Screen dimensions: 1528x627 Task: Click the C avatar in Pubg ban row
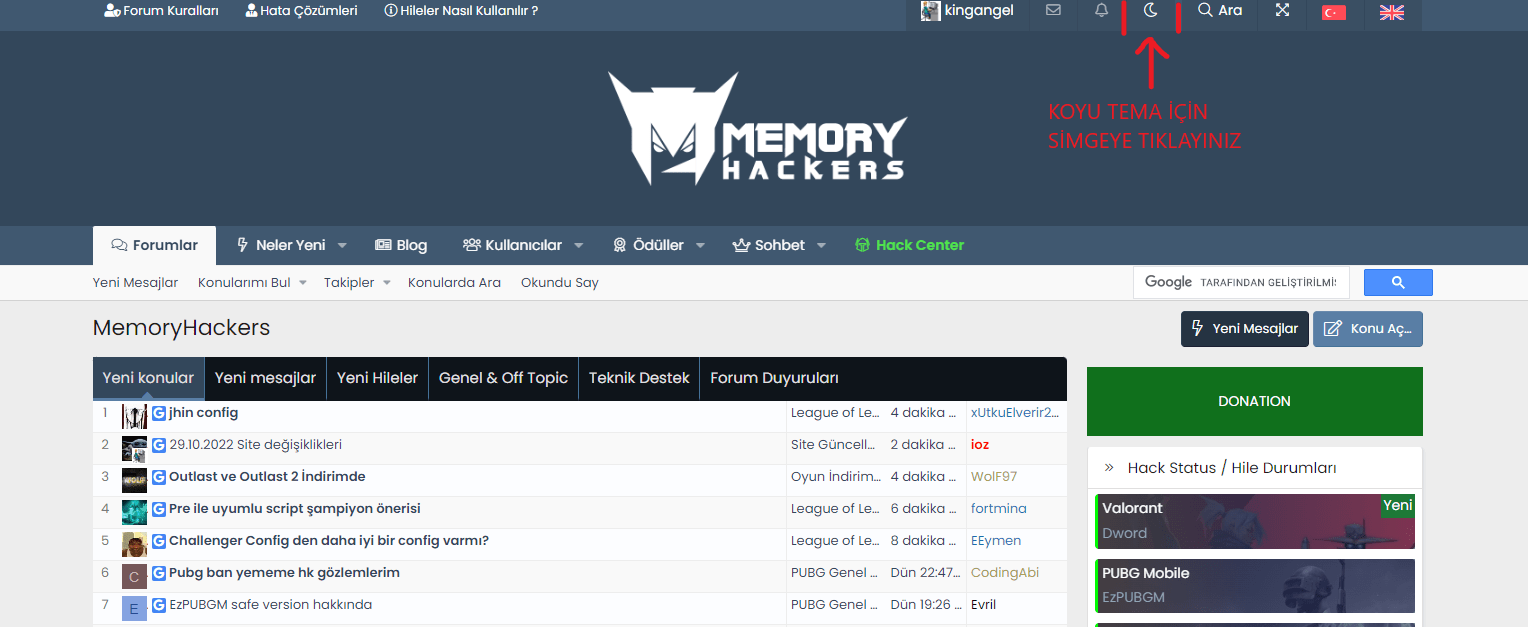[x=134, y=576]
